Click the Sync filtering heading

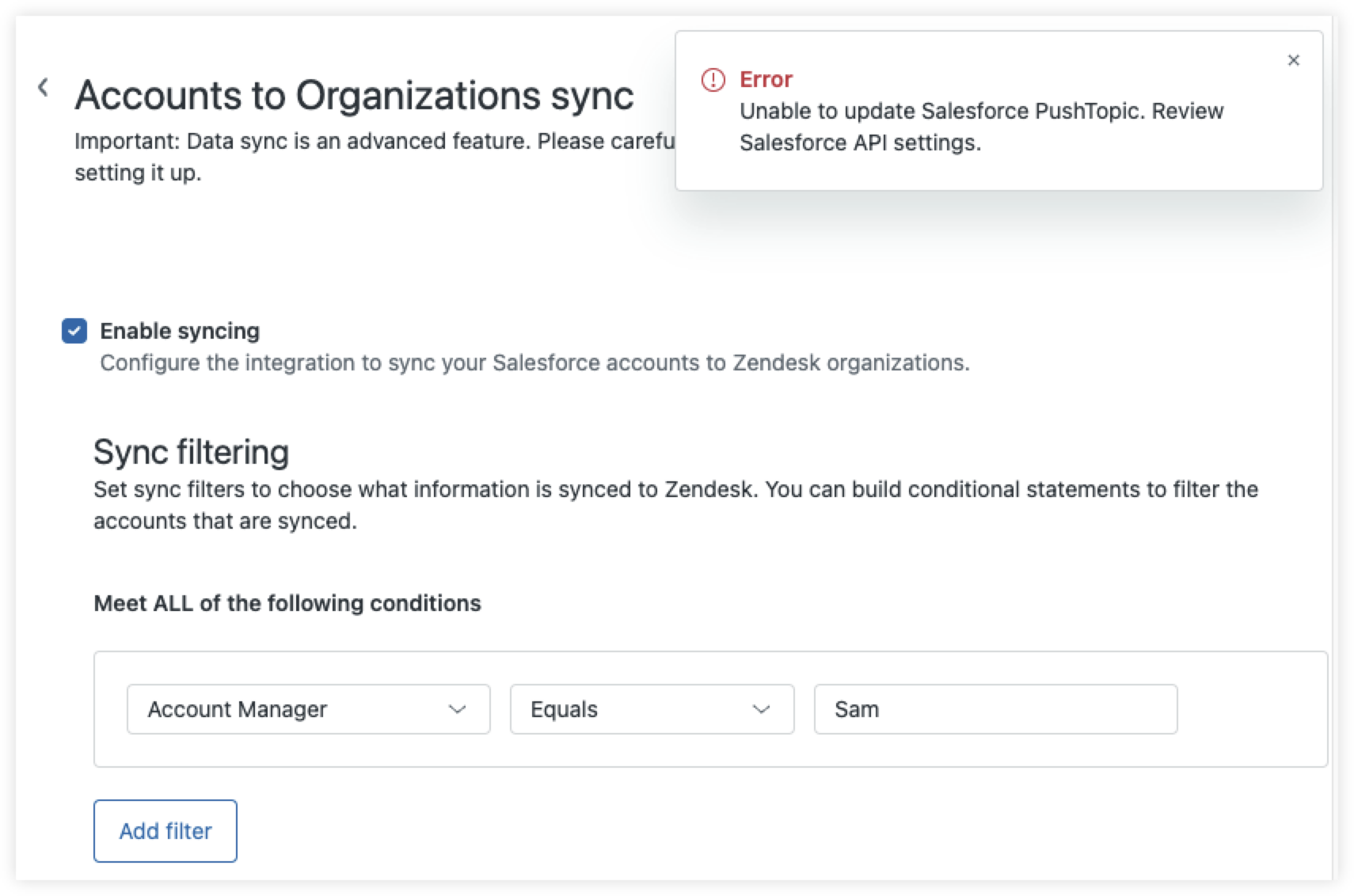pos(191,452)
